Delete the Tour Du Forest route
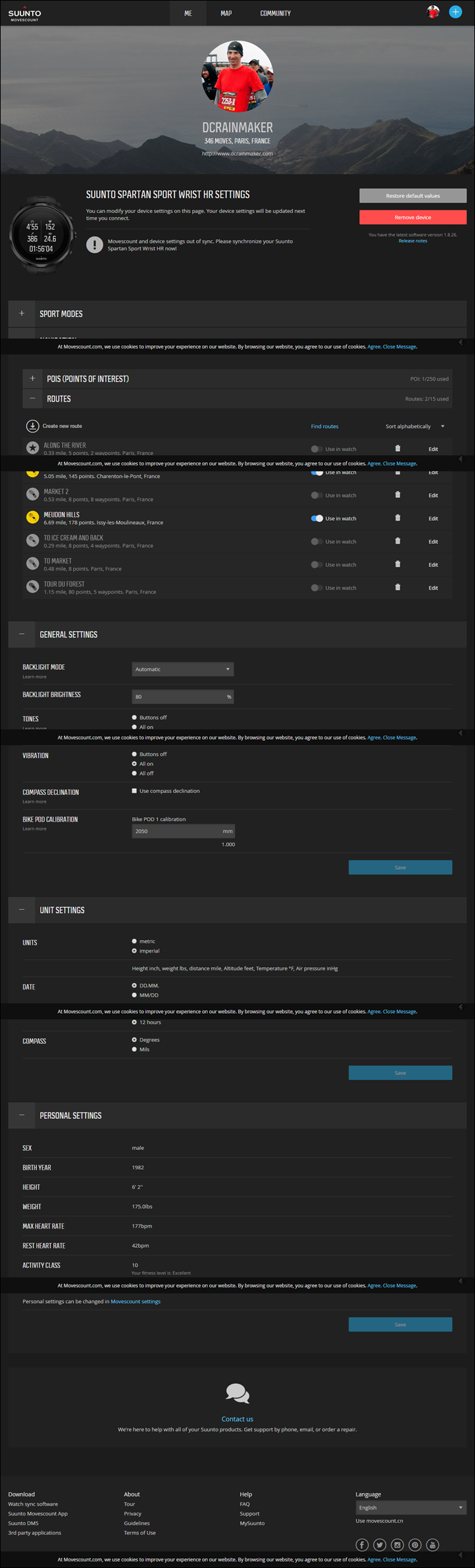The height and width of the screenshot is (1568, 475). click(397, 587)
